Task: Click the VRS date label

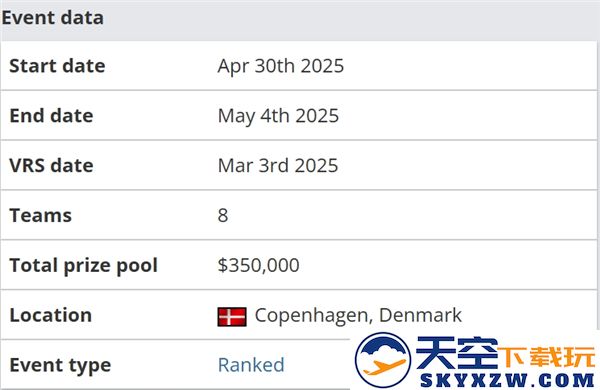Action: click(x=51, y=165)
